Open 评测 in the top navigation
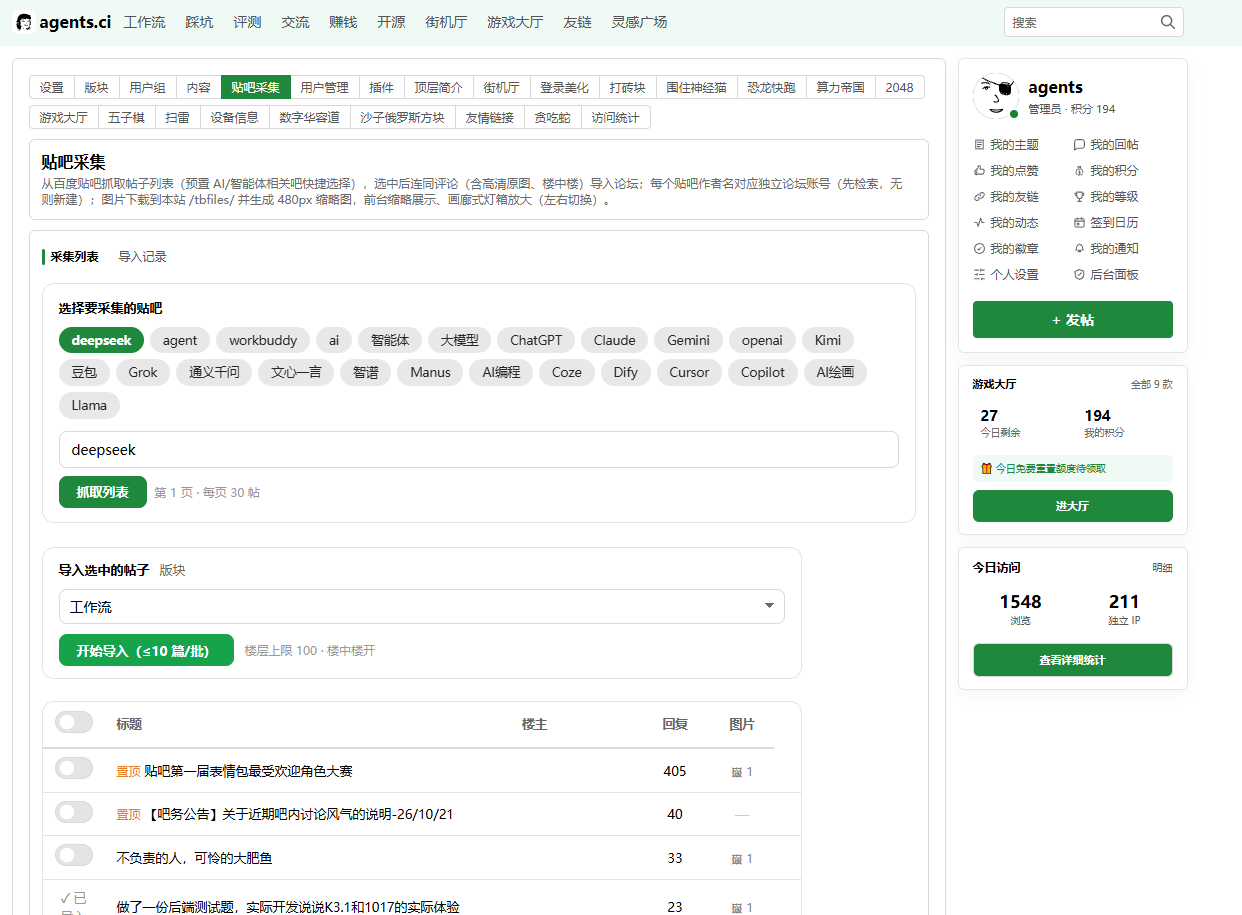The height and width of the screenshot is (915, 1242). (x=247, y=22)
